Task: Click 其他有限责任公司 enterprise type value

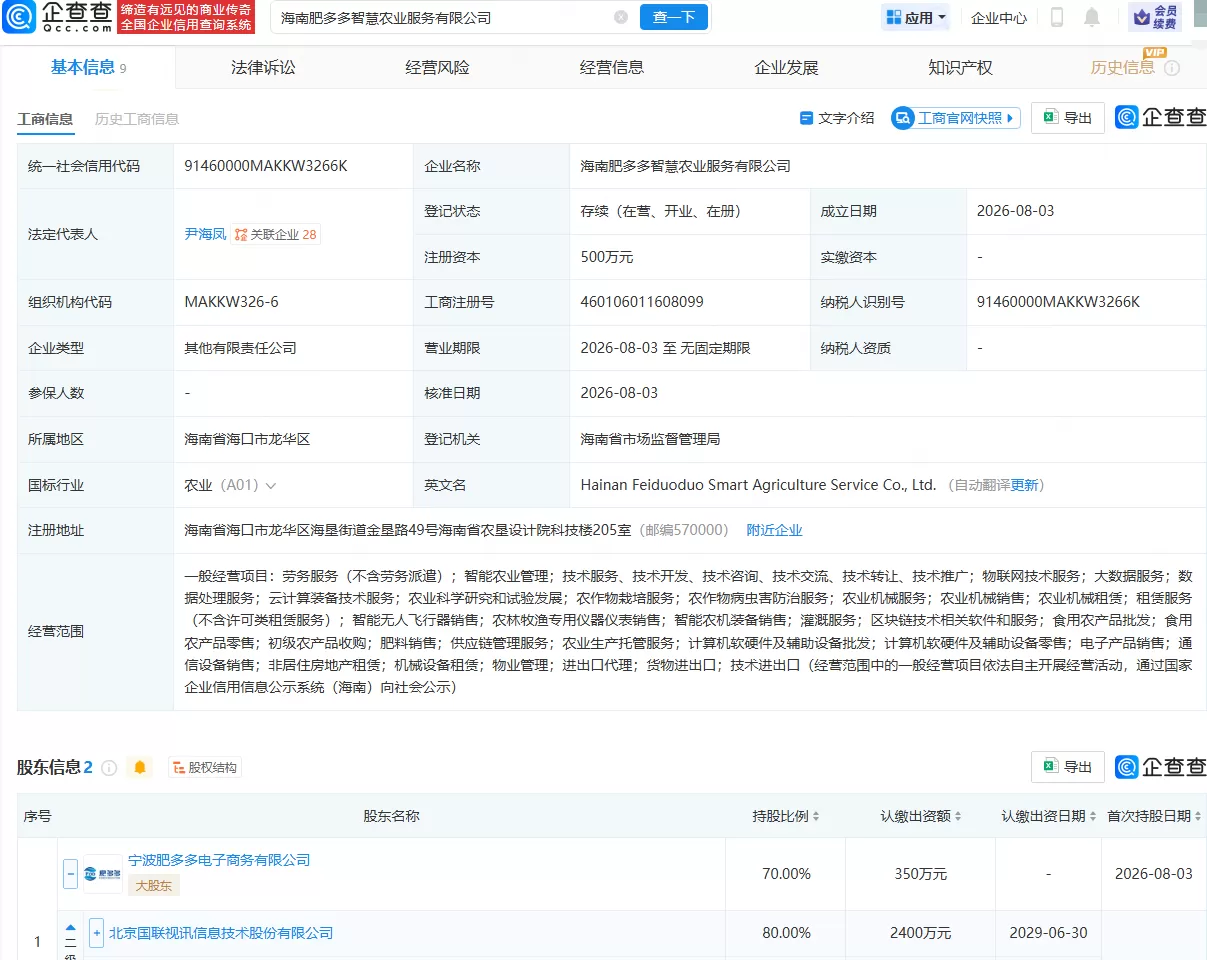Action: (240, 348)
